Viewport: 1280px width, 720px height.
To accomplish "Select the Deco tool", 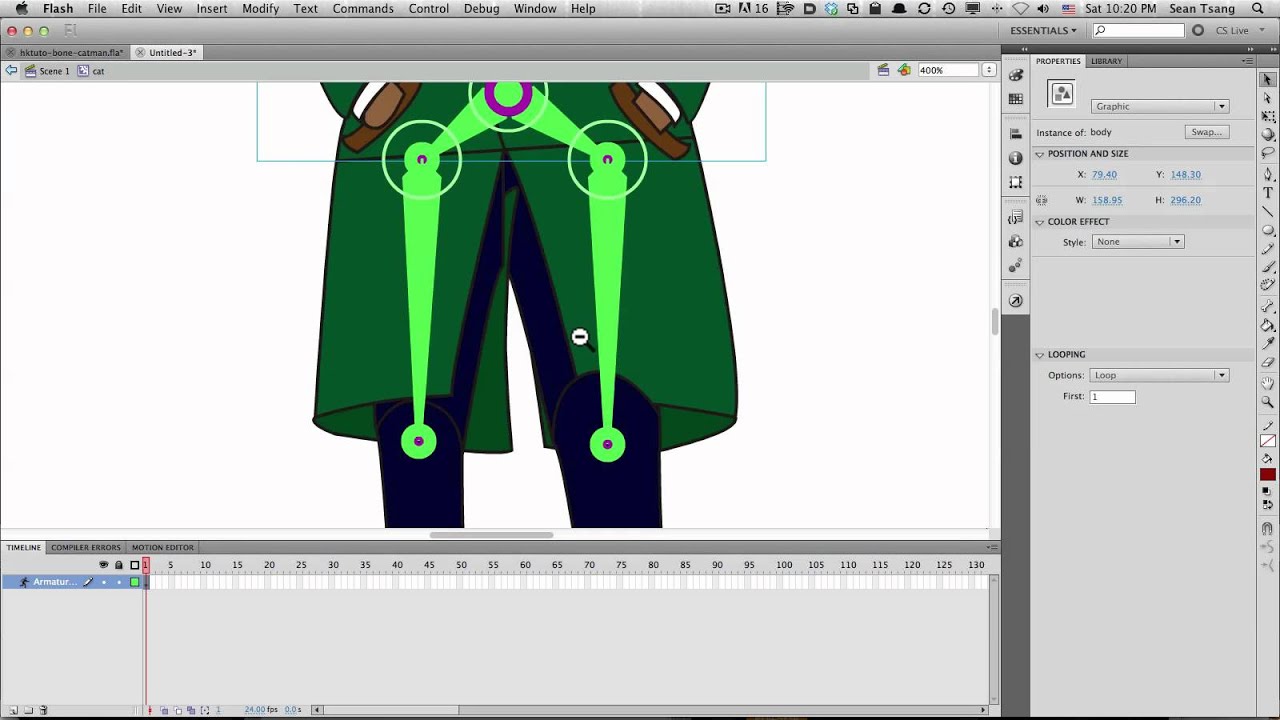I will 1267,285.
